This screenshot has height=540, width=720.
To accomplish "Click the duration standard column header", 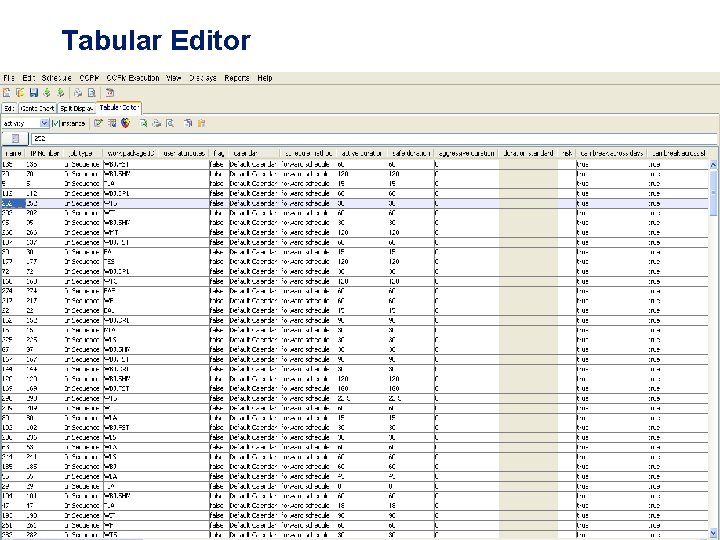I will [x=528, y=153].
